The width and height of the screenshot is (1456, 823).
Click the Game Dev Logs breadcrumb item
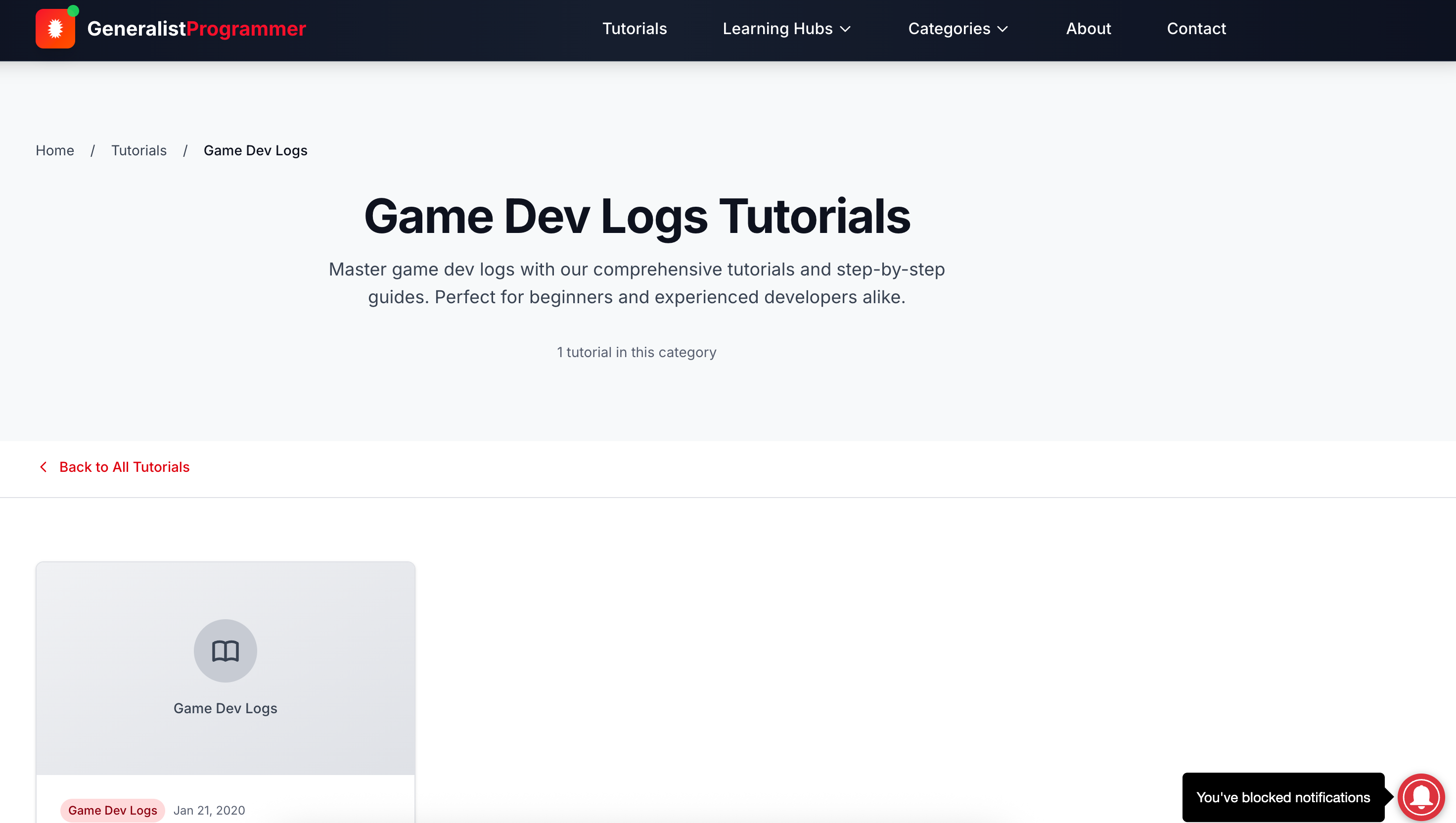255,150
